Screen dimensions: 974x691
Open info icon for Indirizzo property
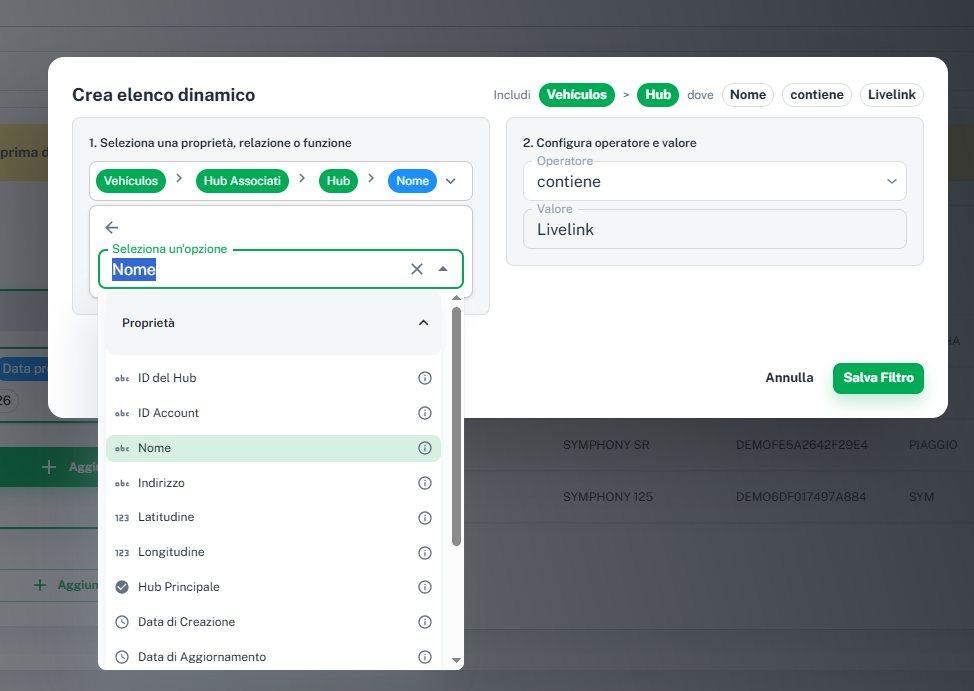[x=424, y=483]
